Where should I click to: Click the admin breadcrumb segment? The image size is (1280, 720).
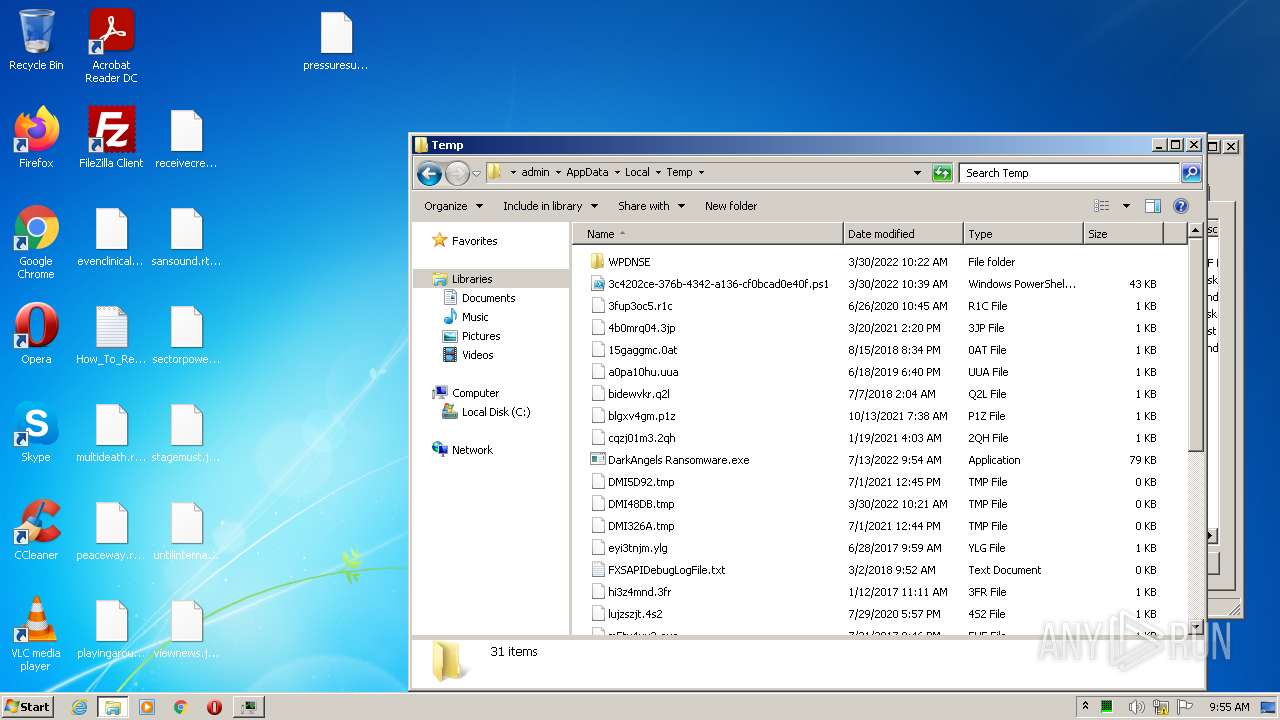click(x=535, y=173)
